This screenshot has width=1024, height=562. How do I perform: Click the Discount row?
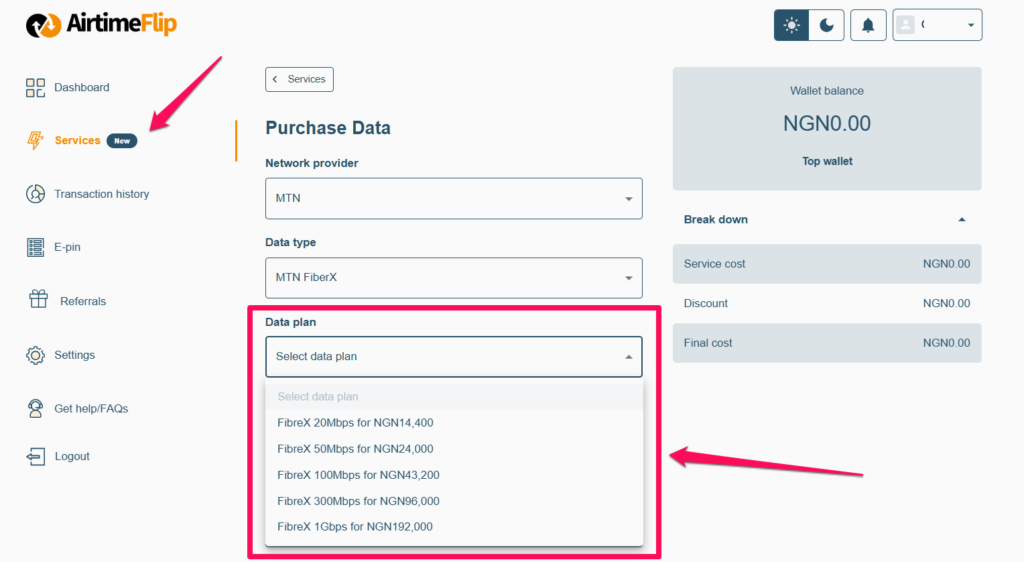[827, 304]
